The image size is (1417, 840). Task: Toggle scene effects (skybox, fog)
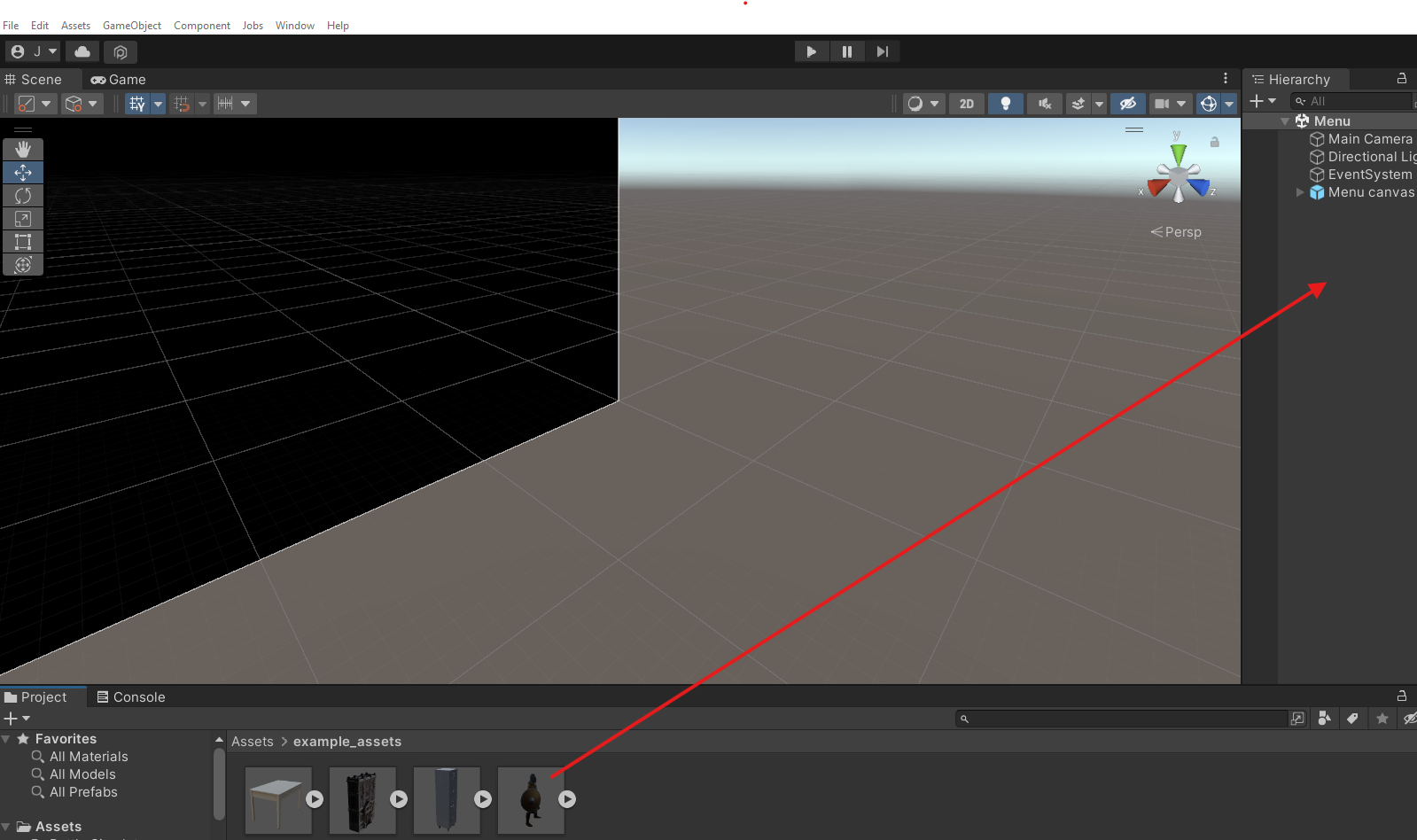coord(1078,104)
